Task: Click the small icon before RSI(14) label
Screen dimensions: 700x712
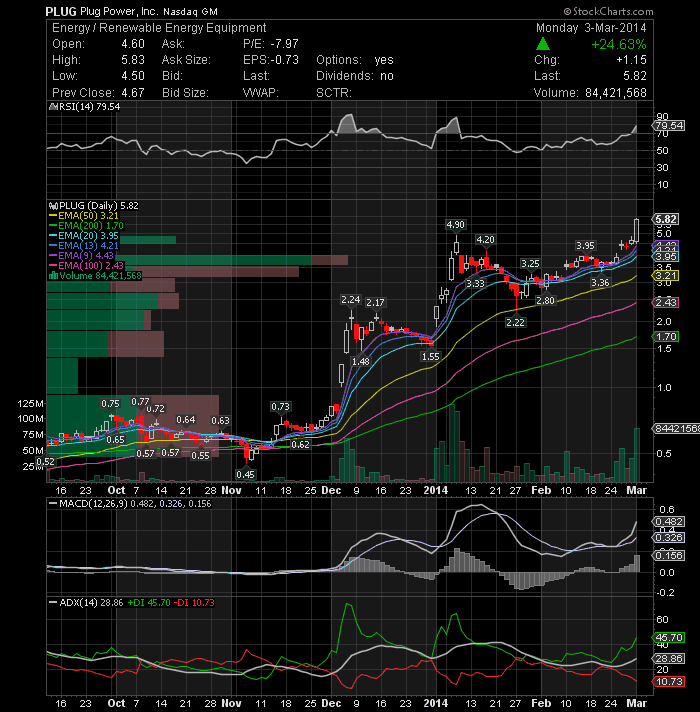Action: [x=52, y=107]
